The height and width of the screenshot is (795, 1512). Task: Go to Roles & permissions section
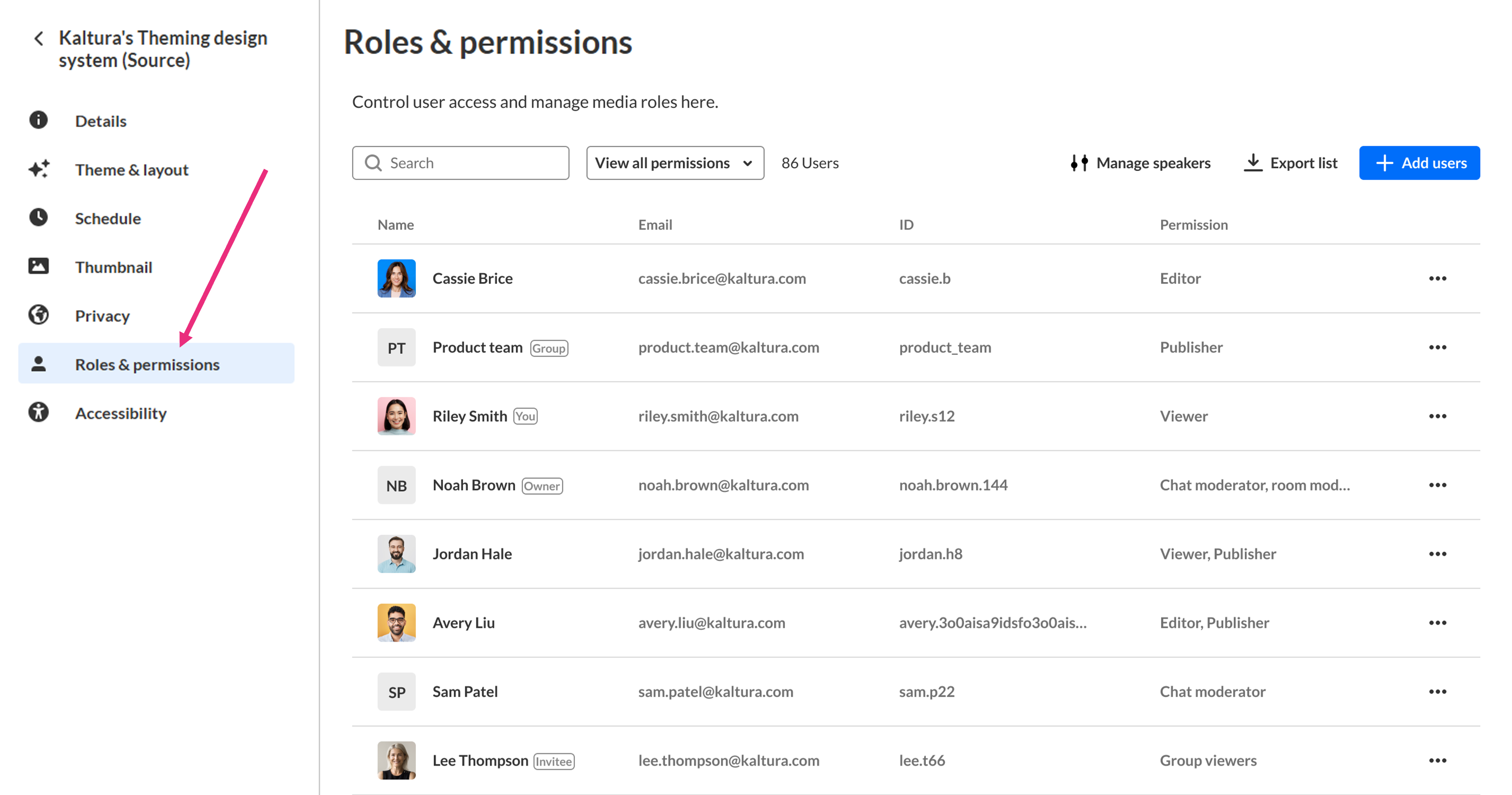click(147, 364)
